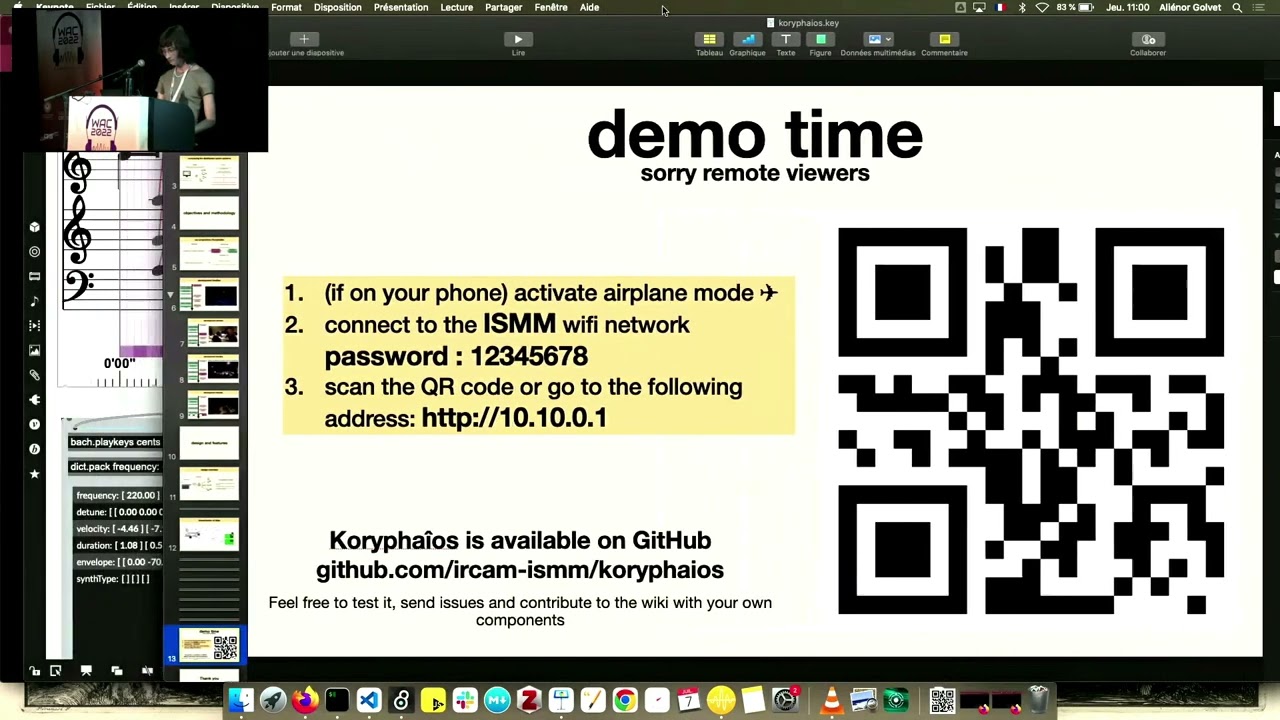Viewport: 1280px width, 720px height.
Task: Select slide 10 design and features thumbnail
Action: pyautogui.click(x=209, y=443)
